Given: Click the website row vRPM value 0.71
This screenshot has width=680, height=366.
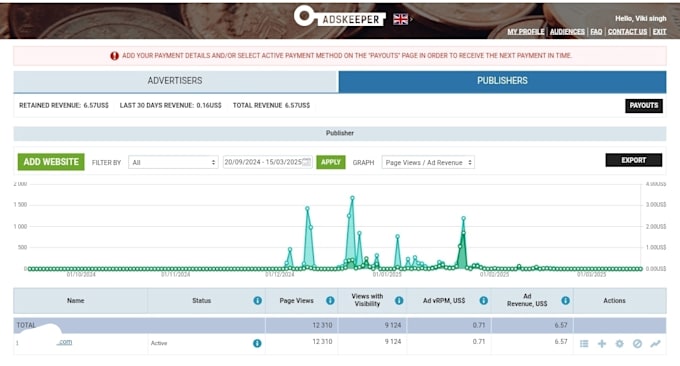Looking at the screenshot, I should (479, 342).
